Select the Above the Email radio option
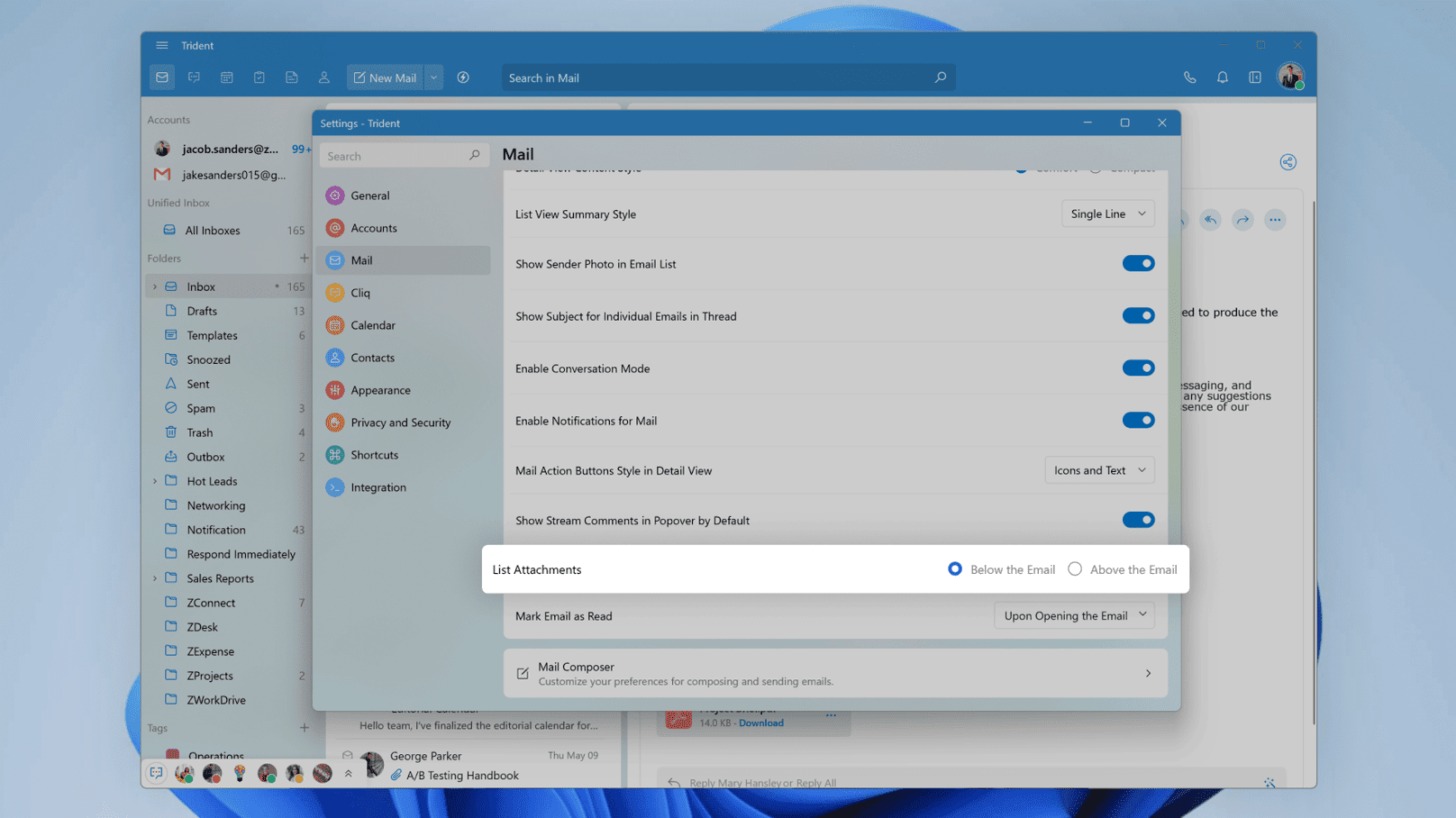Screen dimensions: 1456x818 [x=1075, y=569]
